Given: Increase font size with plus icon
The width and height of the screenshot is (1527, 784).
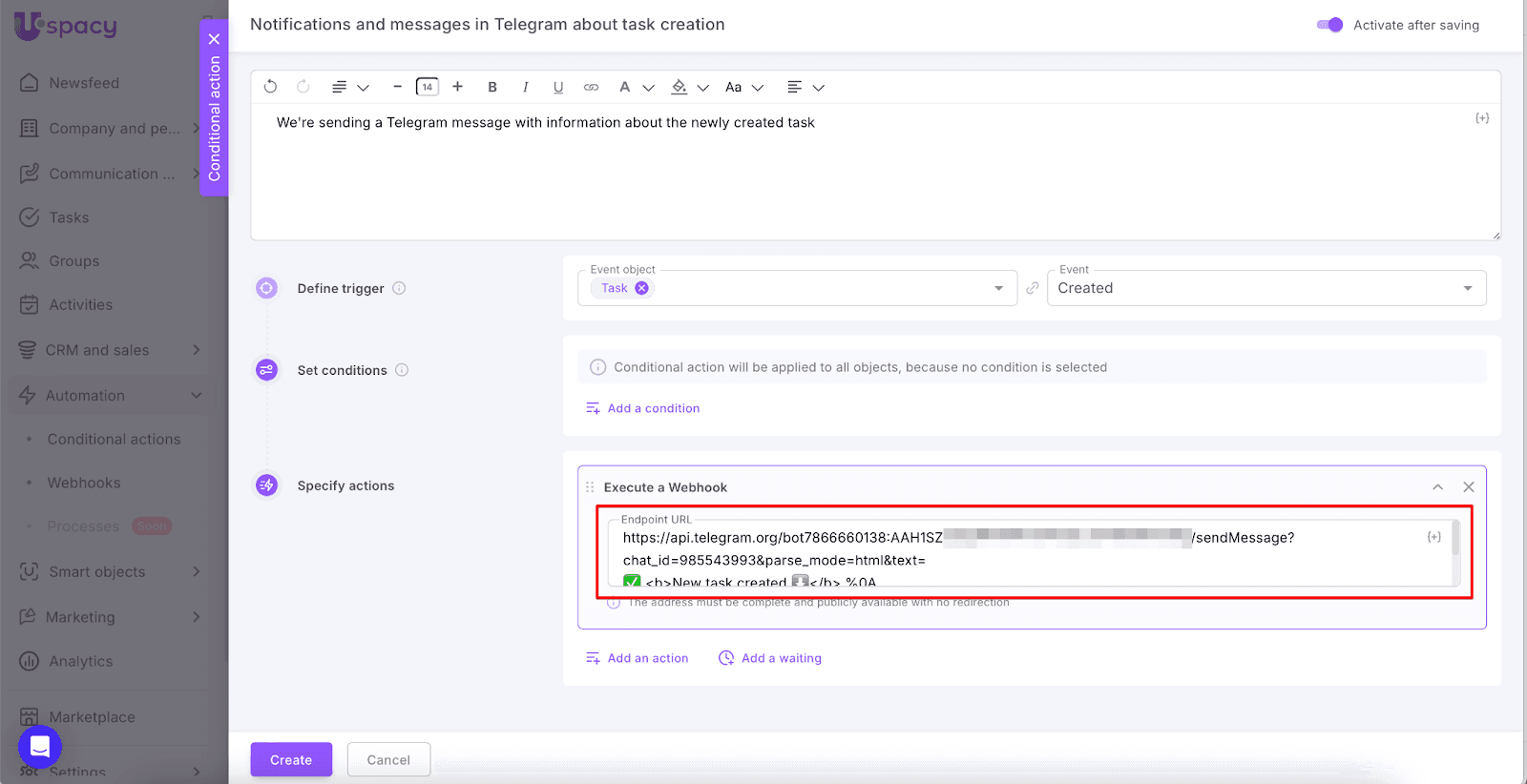Looking at the screenshot, I should pyautogui.click(x=458, y=87).
